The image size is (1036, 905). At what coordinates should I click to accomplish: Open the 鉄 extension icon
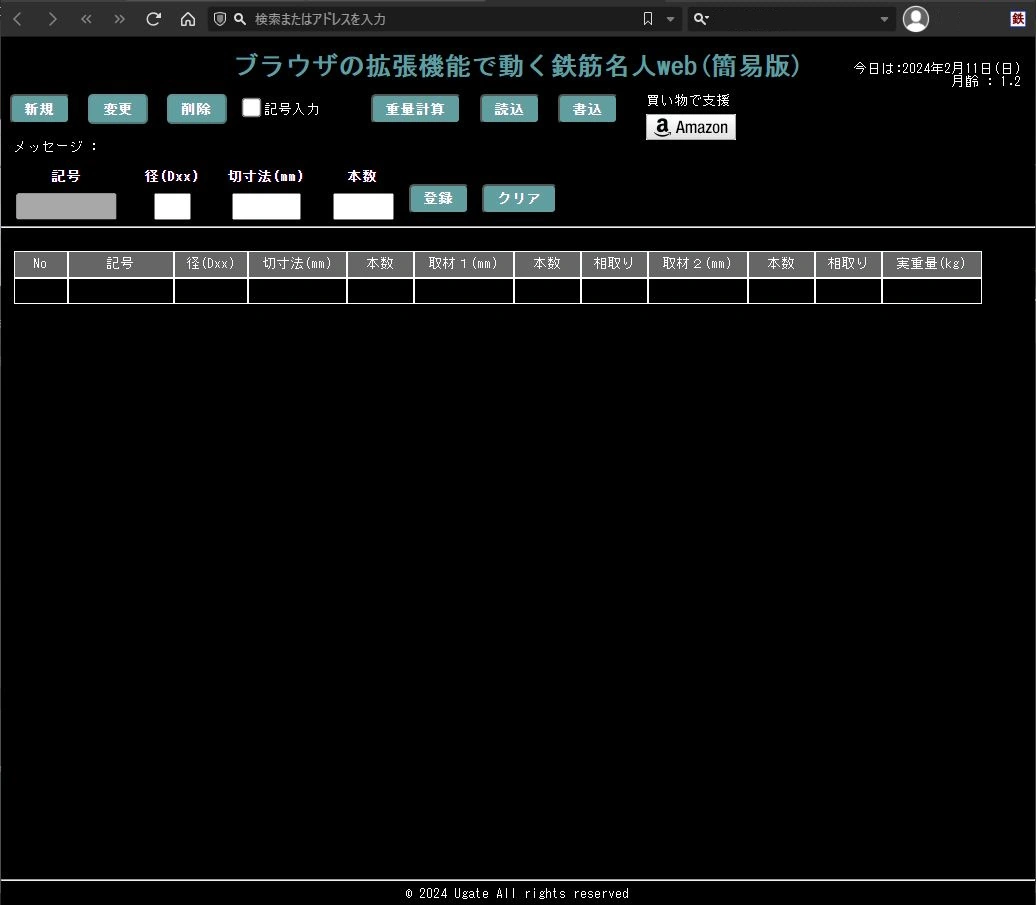point(1017,19)
